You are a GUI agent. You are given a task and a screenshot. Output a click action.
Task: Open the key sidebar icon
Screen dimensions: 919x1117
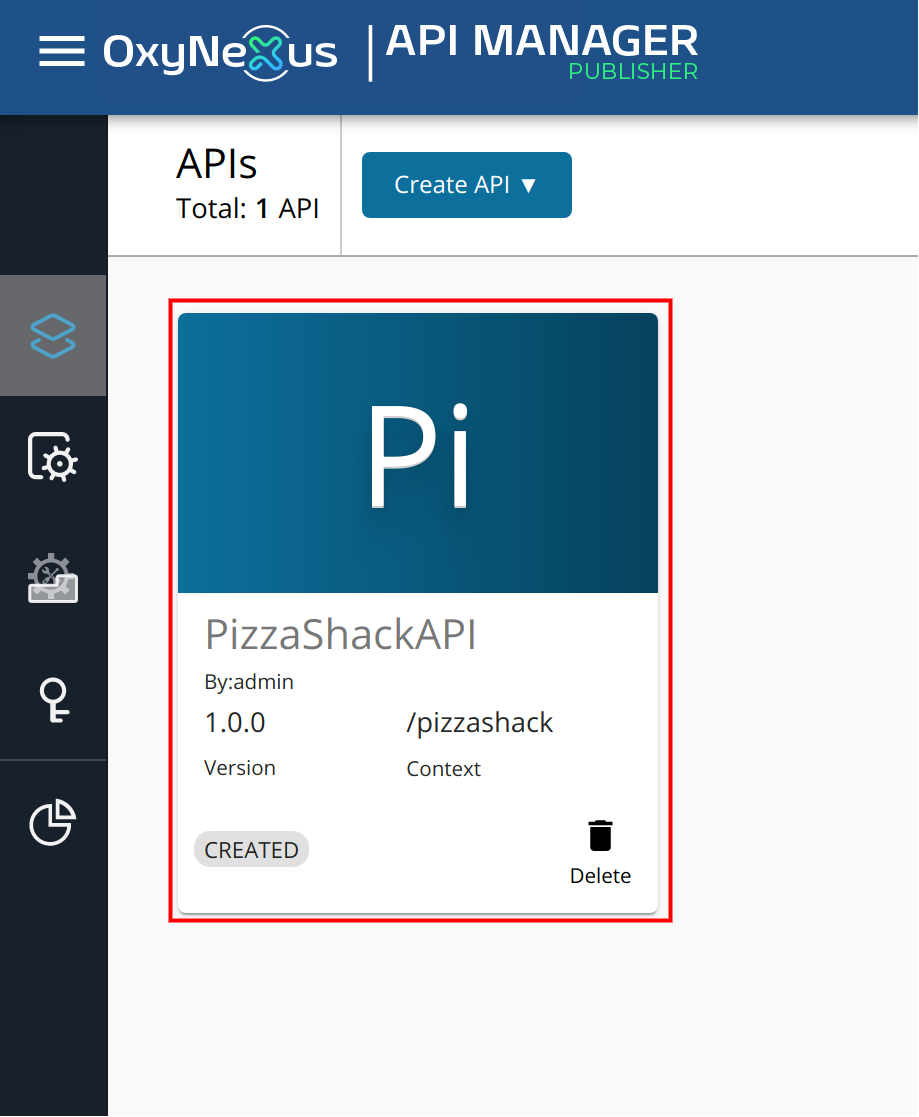point(54,701)
